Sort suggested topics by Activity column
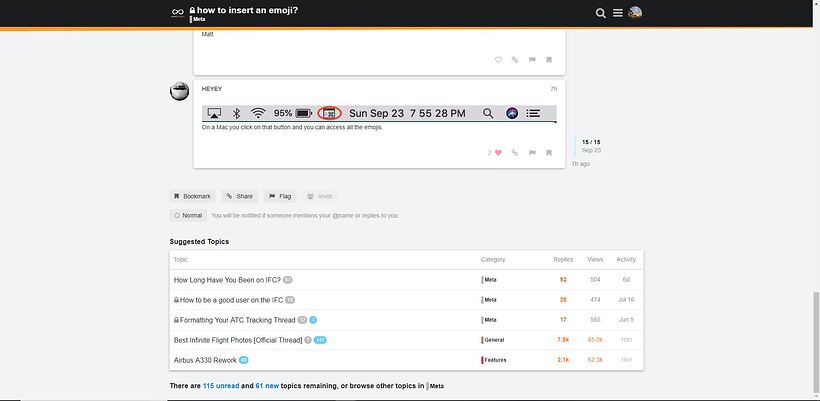This screenshot has height=401, width=820. pos(626,259)
